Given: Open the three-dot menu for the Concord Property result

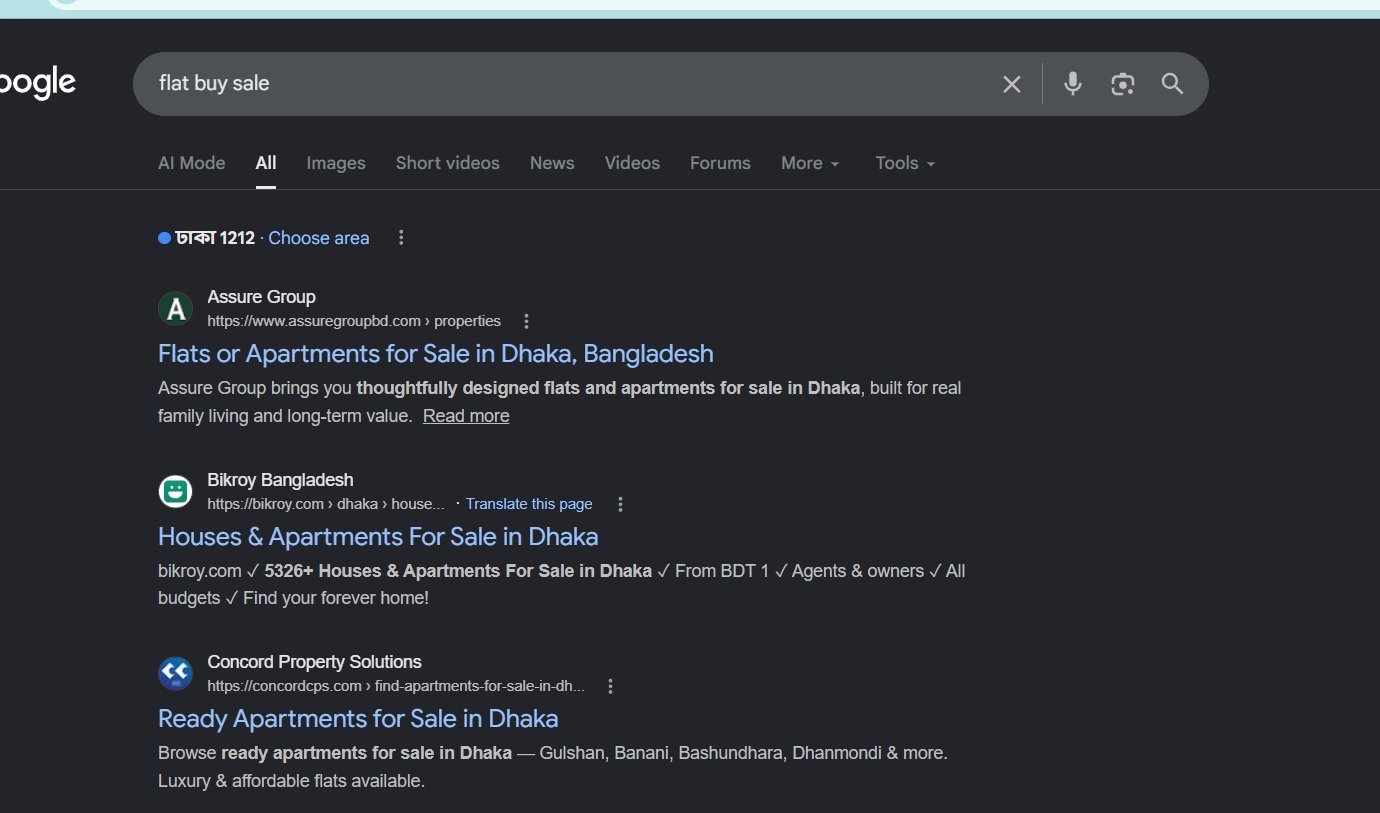Looking at the screenshot, I should (611, 686).
